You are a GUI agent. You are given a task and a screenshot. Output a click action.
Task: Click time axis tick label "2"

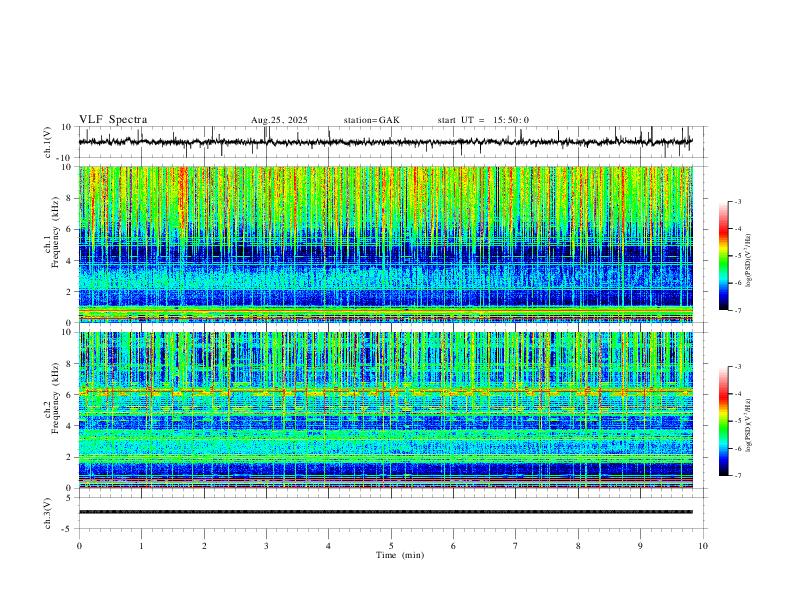tap(204, 546)
